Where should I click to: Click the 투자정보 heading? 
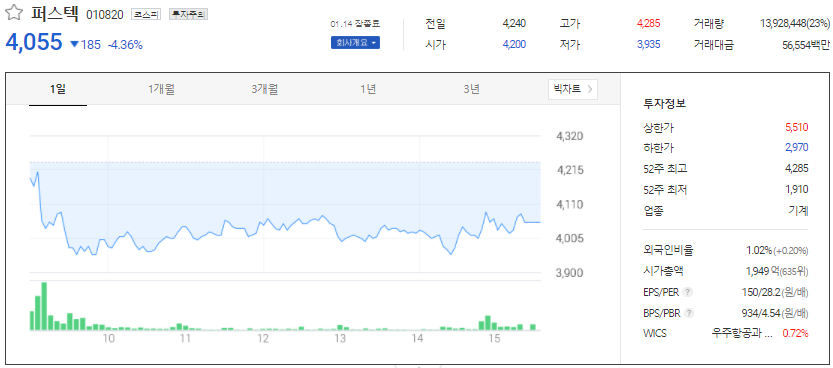click(665, 104)
